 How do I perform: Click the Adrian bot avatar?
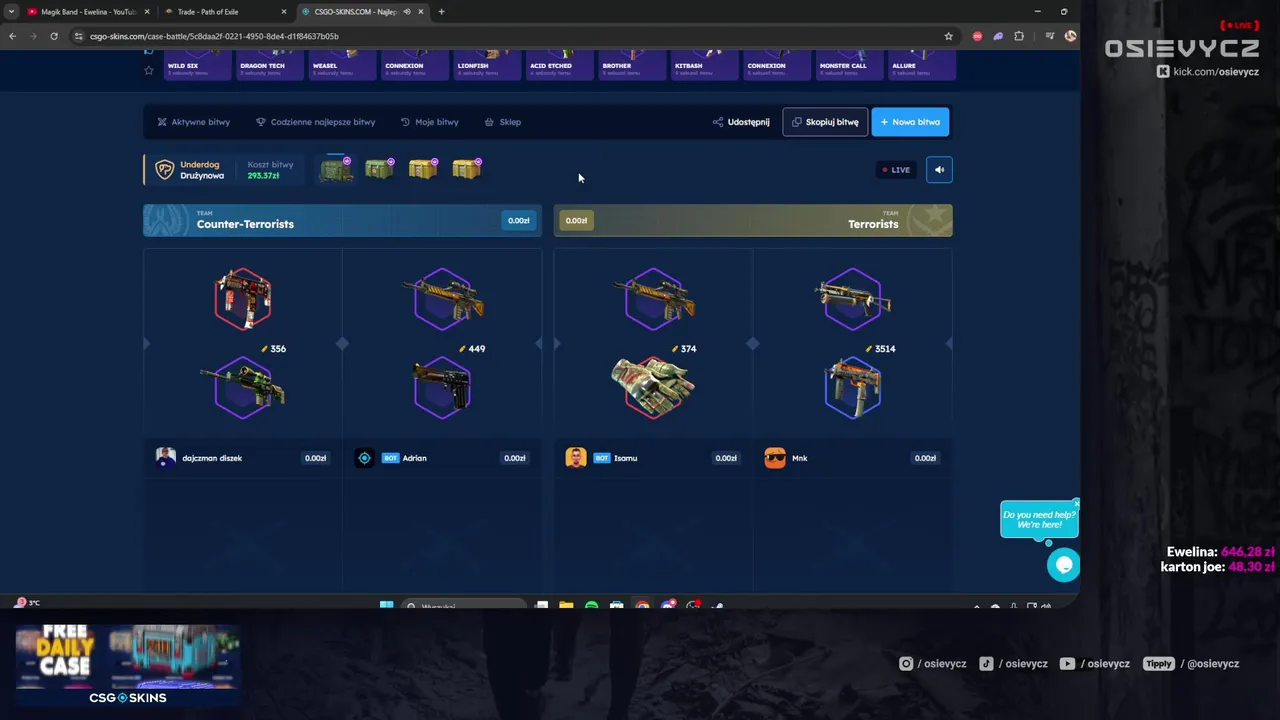[365, 458]
